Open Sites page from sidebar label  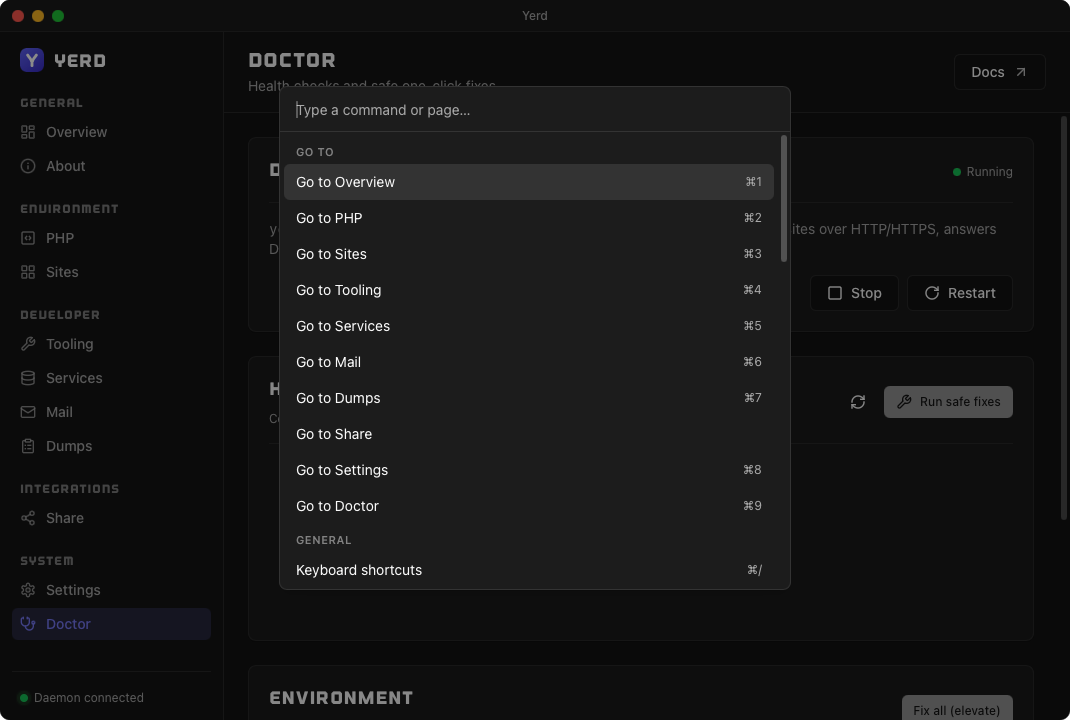(62, 272)
